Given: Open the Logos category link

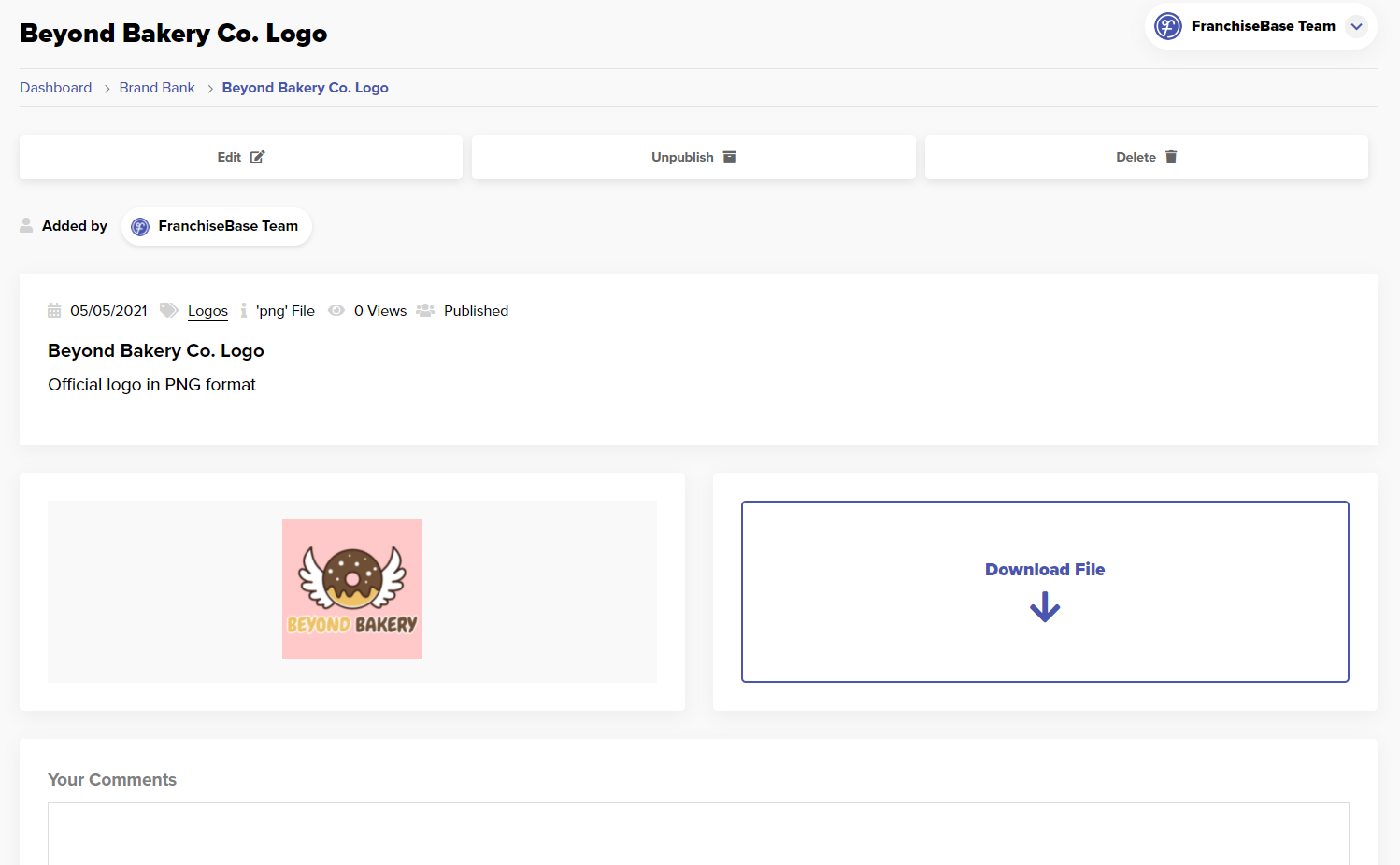Looking at the screenshot, I should (x=207, y=310).
